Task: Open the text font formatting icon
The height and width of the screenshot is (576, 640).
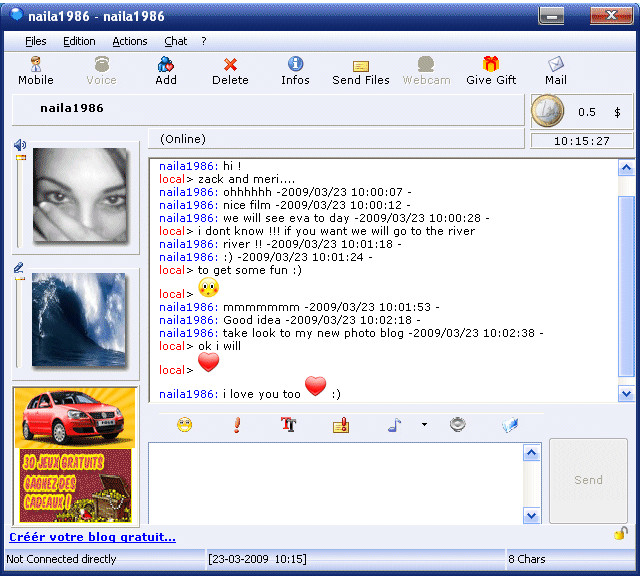Action: 289,425
